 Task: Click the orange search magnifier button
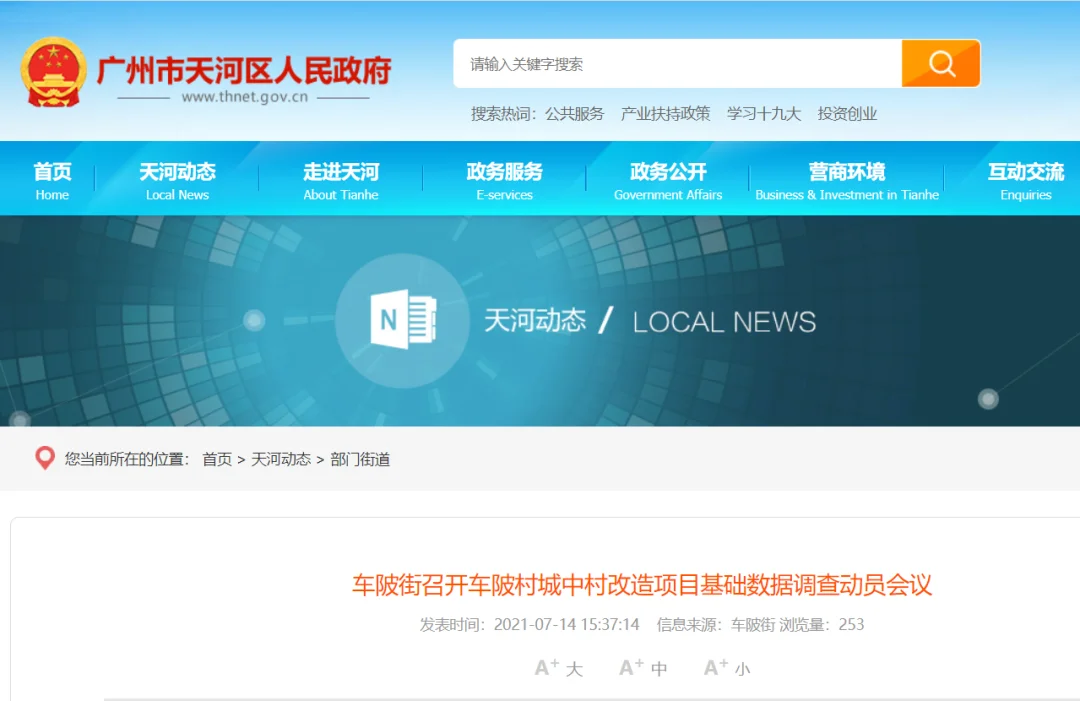point(940,63)
